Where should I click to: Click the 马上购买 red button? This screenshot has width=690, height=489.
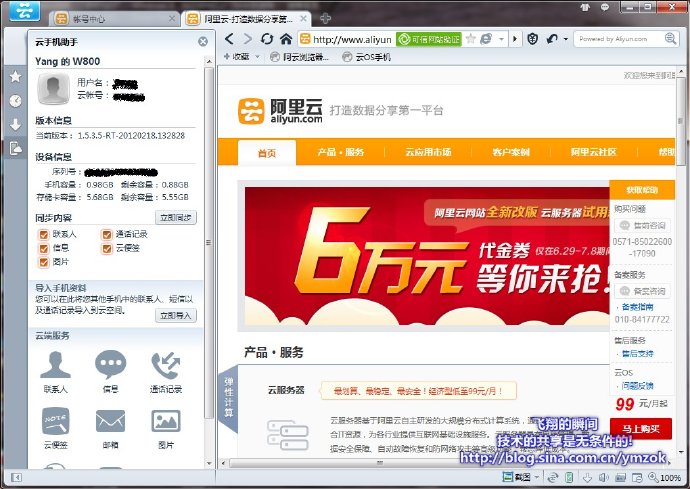pos(641,429)
